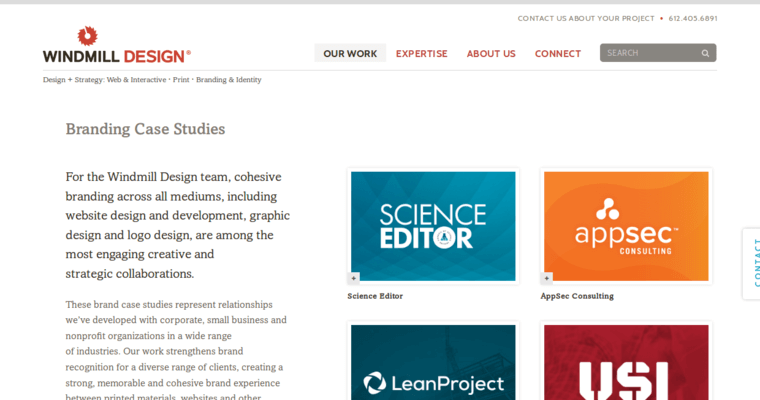Image resolution: width=760 pixels, height=400 pixels.
Task: Type in the Search field
Action: click(x=648, y=53)
